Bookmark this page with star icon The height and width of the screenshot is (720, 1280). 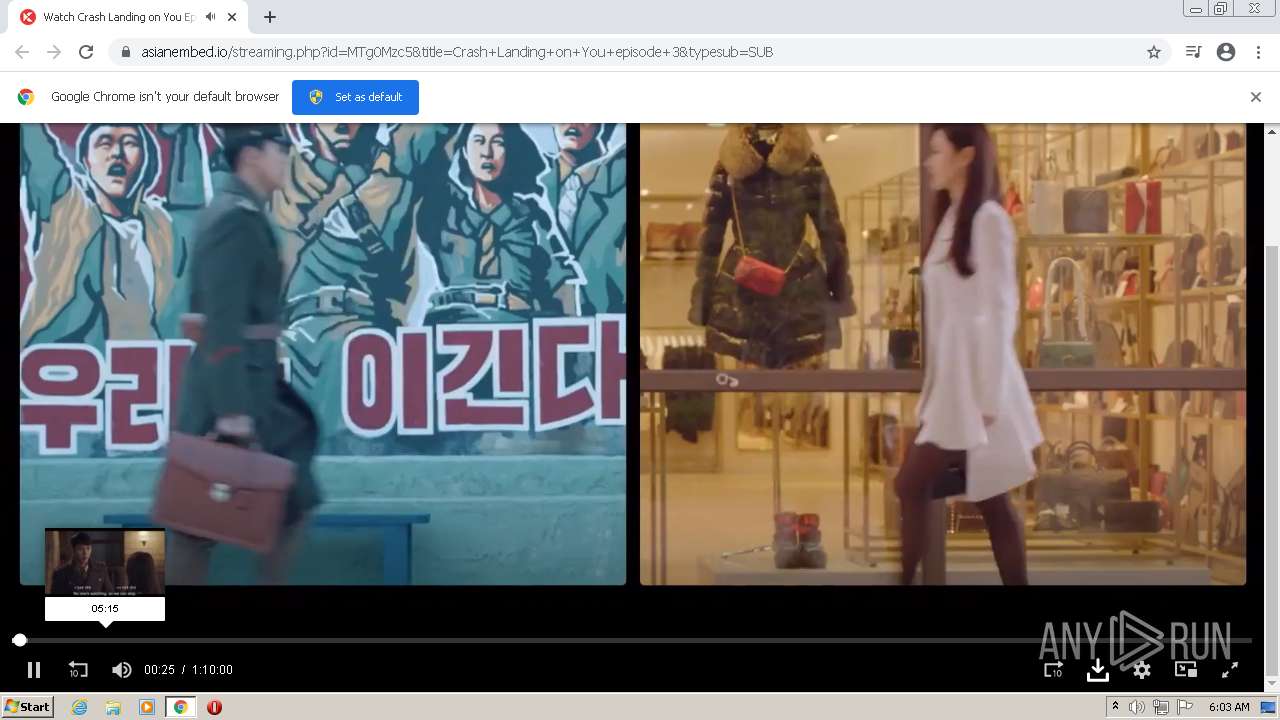point(1153,52)
